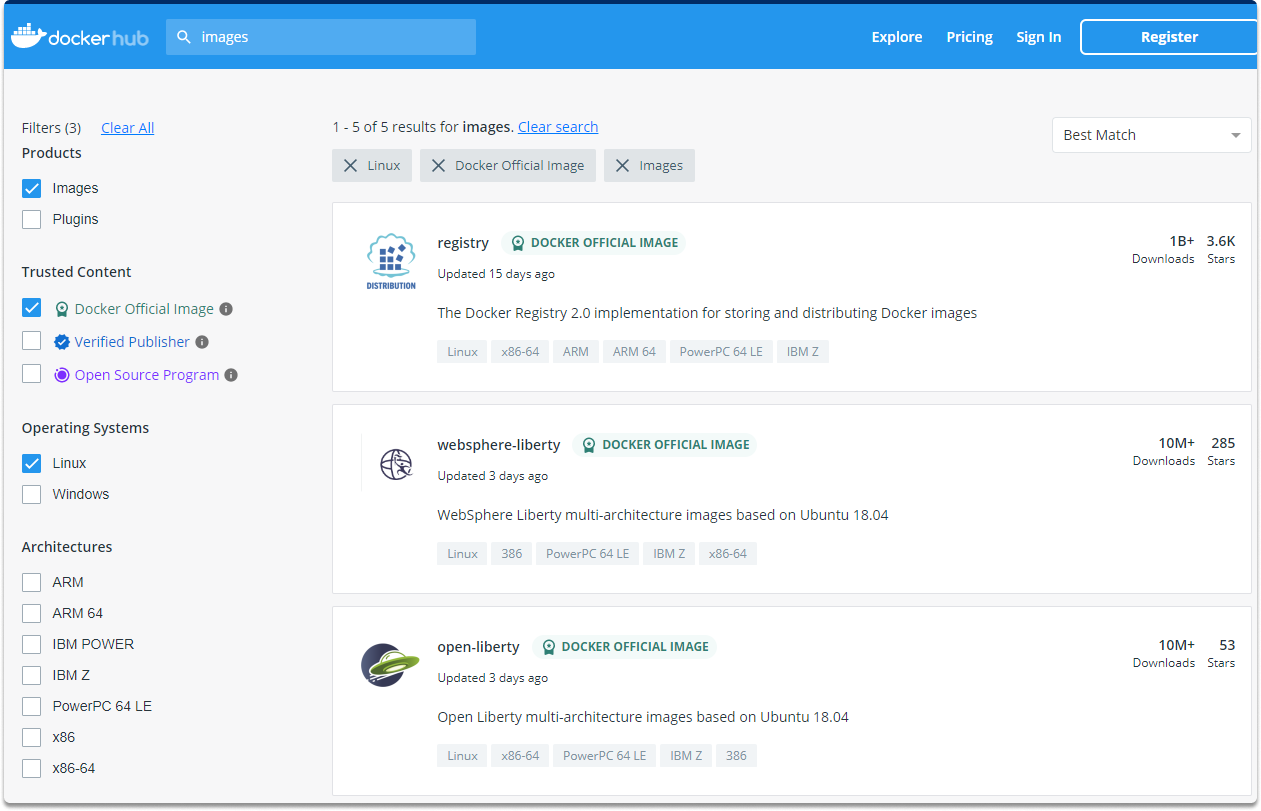The height and width of the screenshot is (811, 1261).
Task: Click info icon next to Open Source Program
Action: 231,375
